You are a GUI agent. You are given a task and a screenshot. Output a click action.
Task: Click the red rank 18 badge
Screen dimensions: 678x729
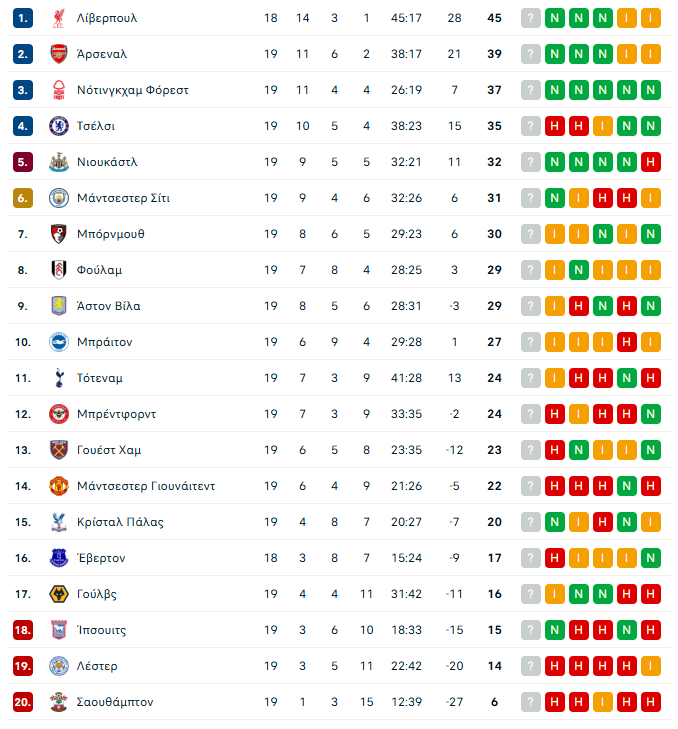23,630
